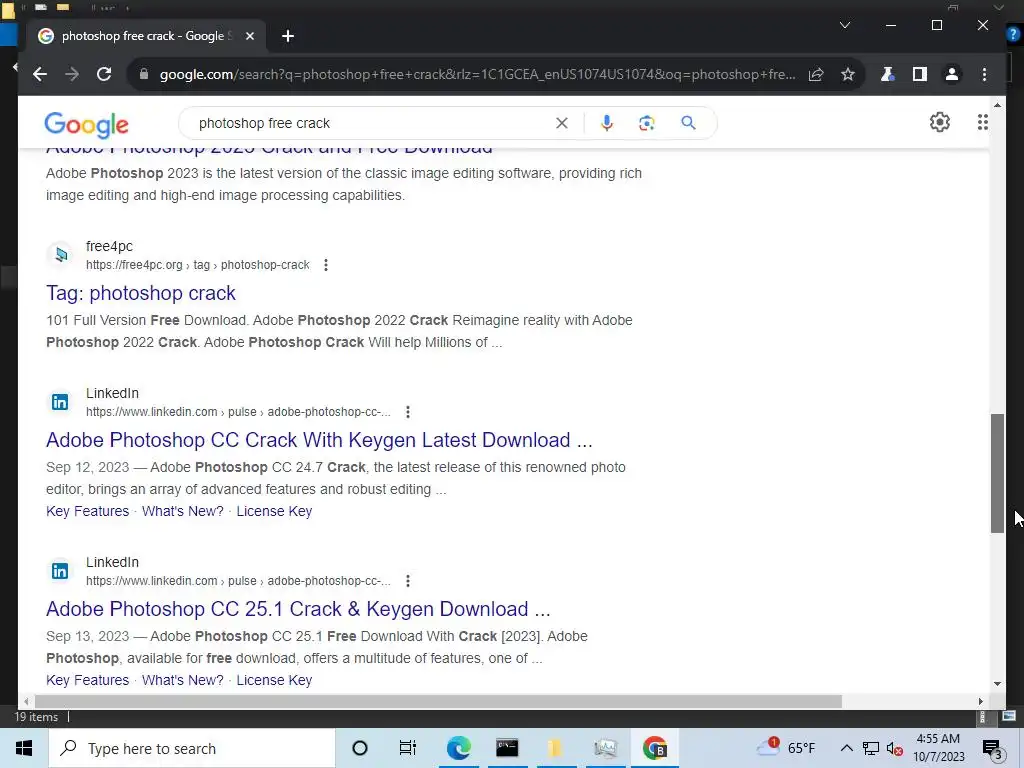Bookmark this page with the star

click(848, 74)
